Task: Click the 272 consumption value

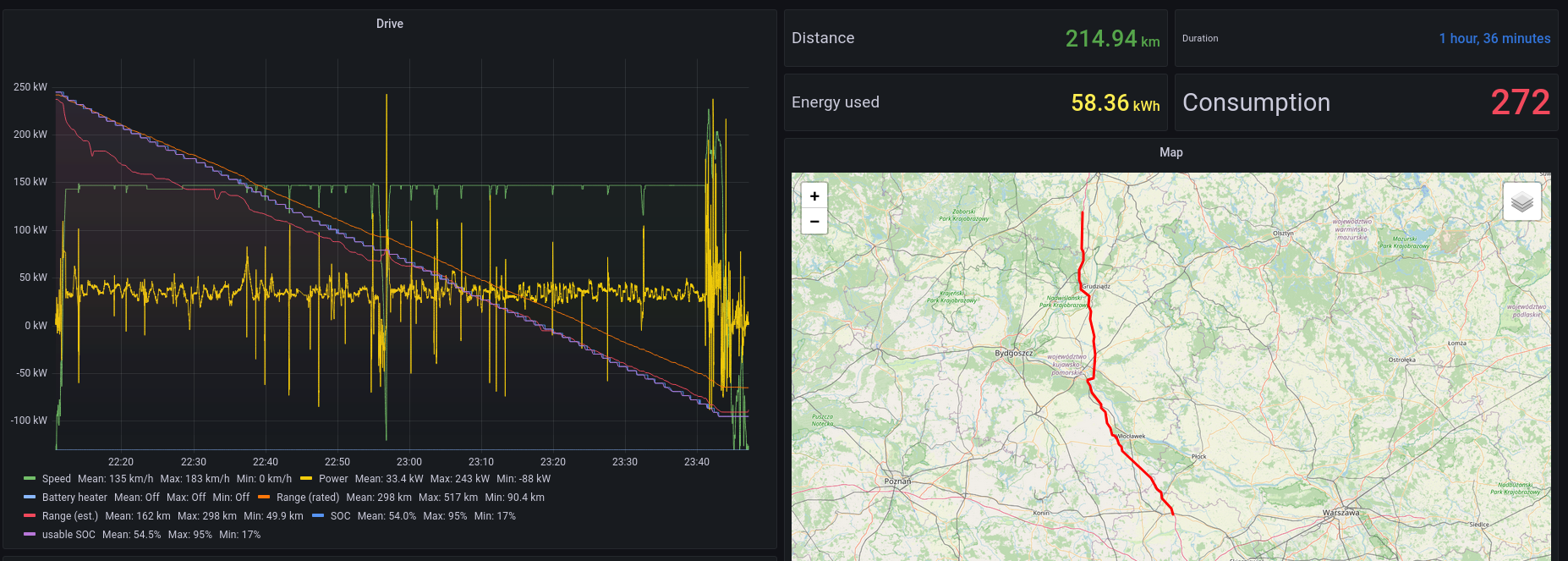Action: [1520, 102]
